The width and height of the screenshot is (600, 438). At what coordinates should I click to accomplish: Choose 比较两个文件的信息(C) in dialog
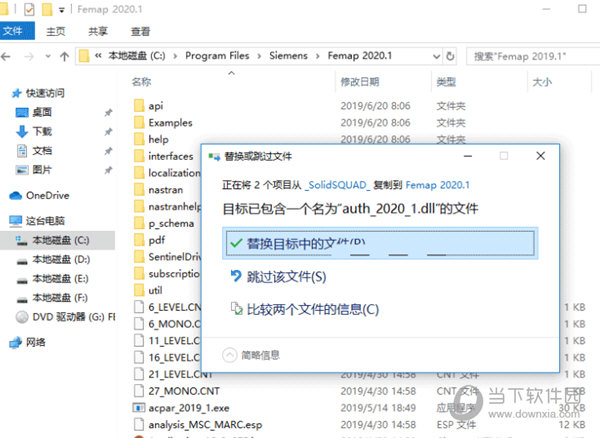[313, 309]
